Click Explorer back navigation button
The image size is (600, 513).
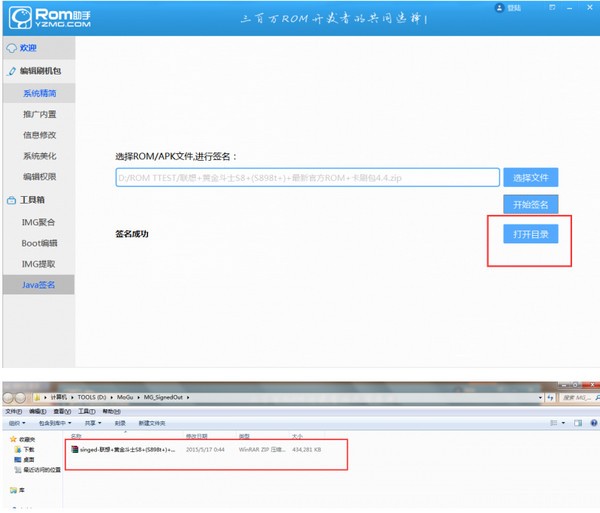click(x=9, y=398)
